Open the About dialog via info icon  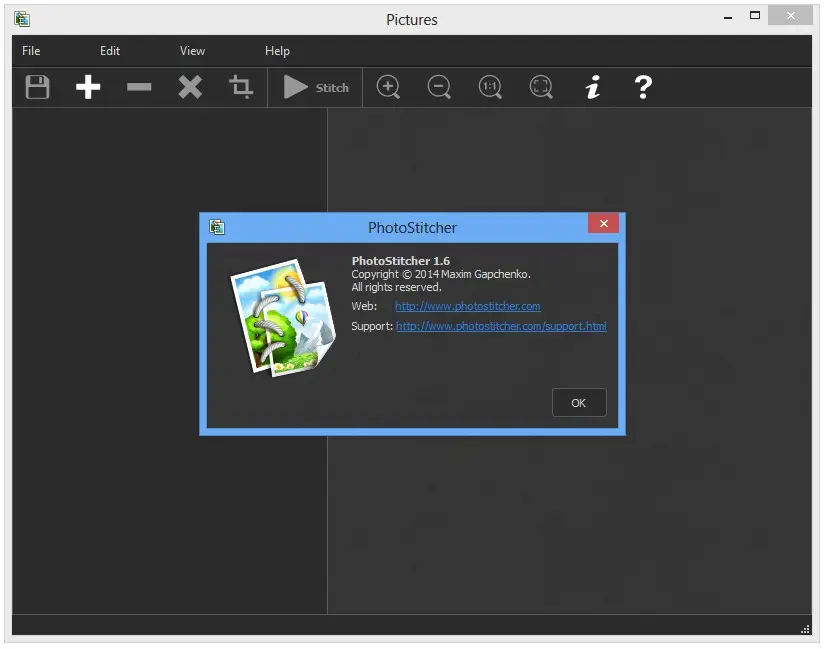(x=592, y=87)
